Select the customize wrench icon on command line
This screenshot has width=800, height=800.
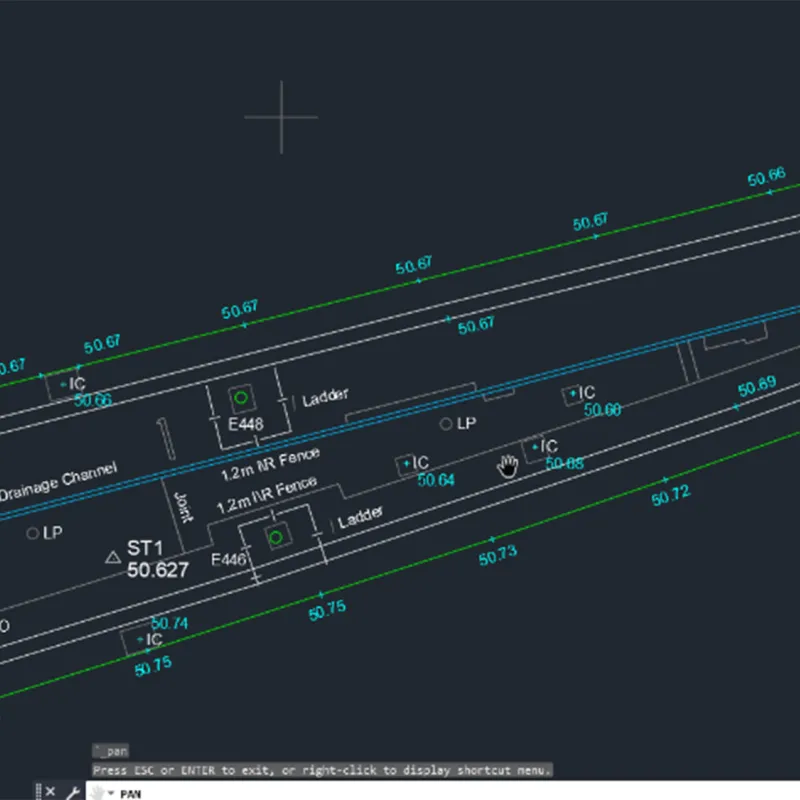click(x=71, y=792)
